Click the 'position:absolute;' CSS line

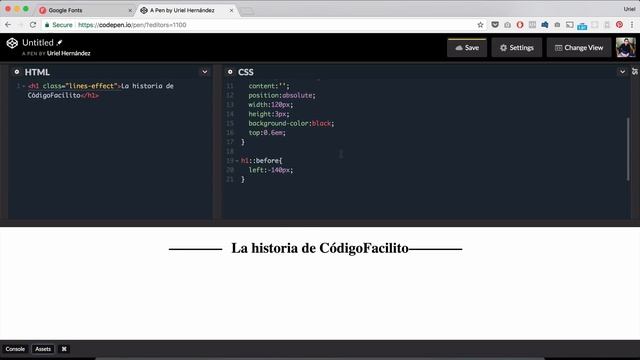click(x=282, y=96)
